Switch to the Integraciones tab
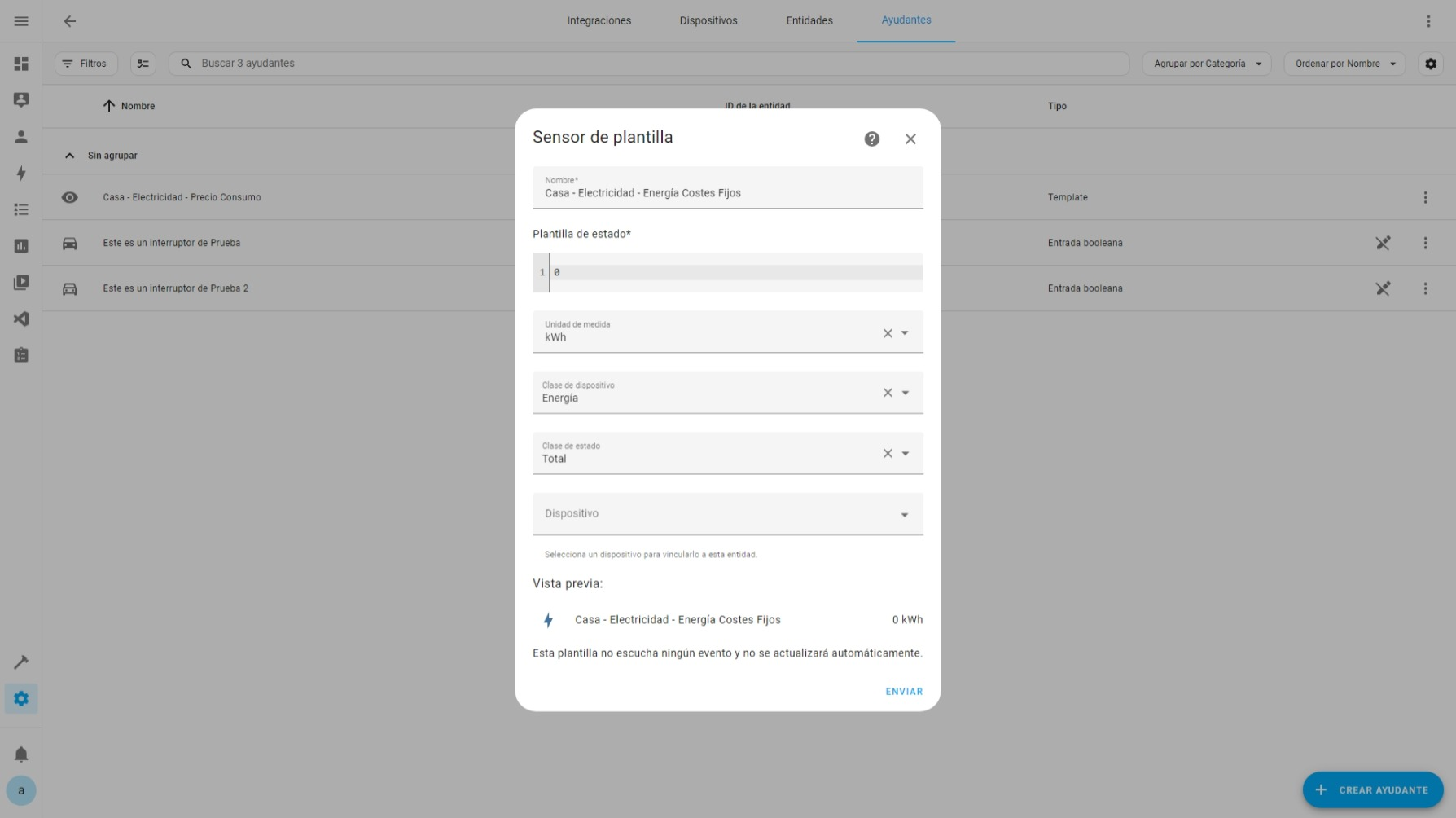 click(599, 20)
